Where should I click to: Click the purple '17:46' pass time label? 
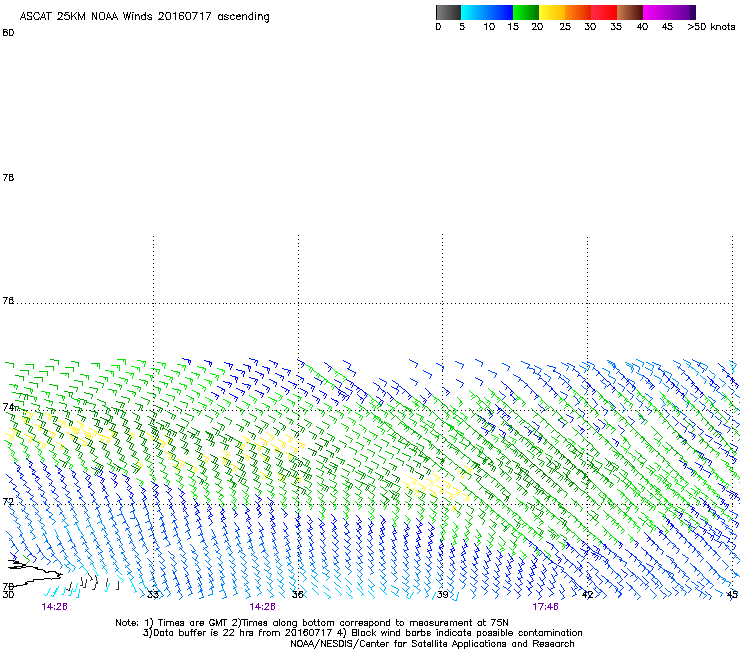point(545,607)
